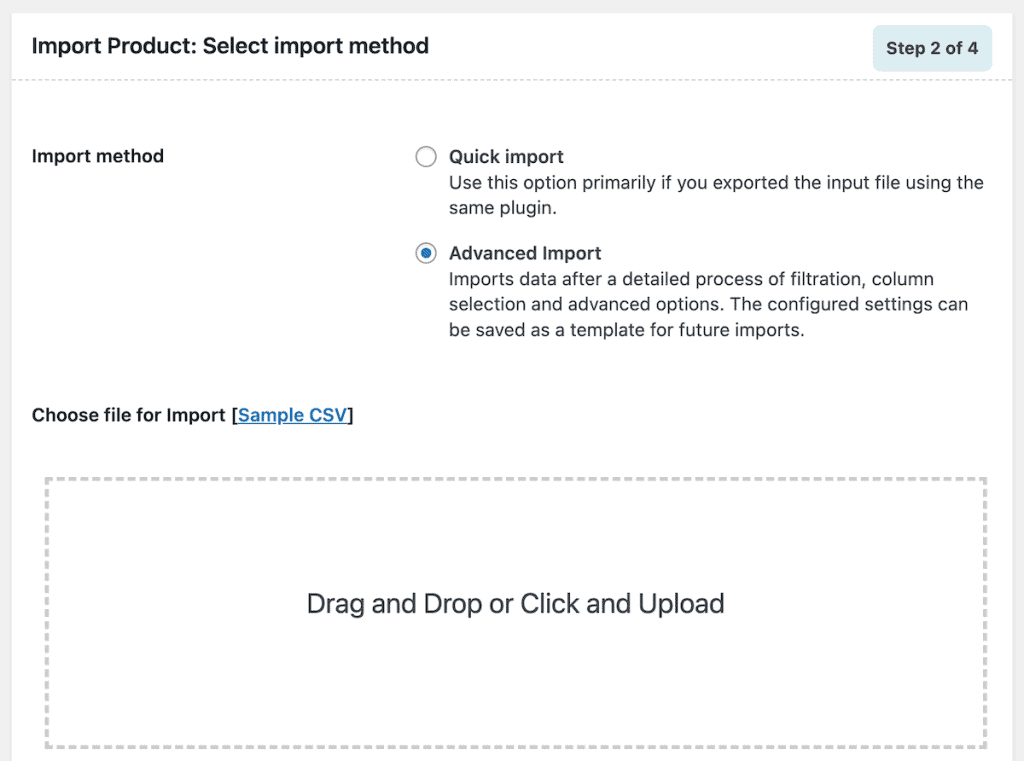Click the "Step 2 of 4" badge
This screenshot has height=761, width=1024.
click(932, 48)
